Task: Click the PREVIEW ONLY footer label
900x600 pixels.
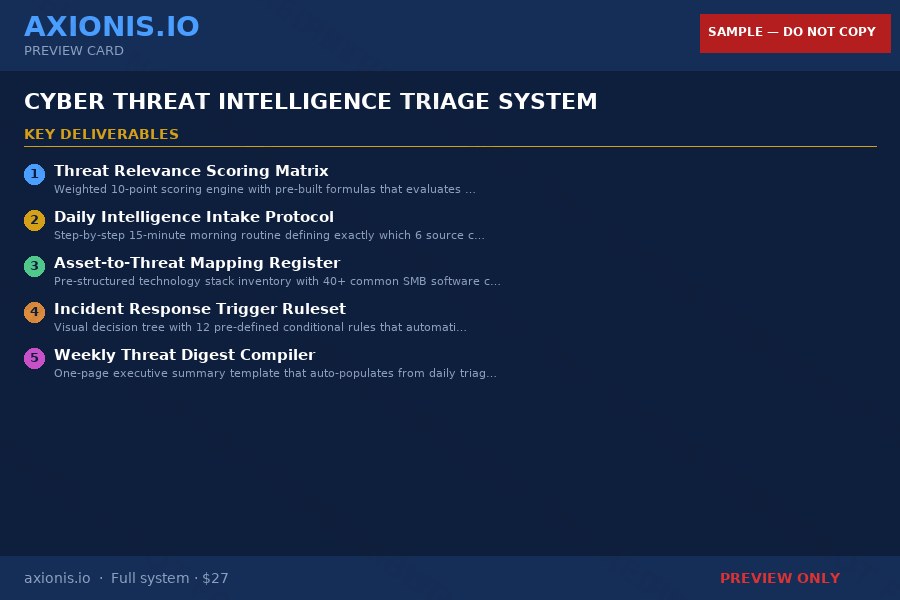Action: [x=780, y=578]
